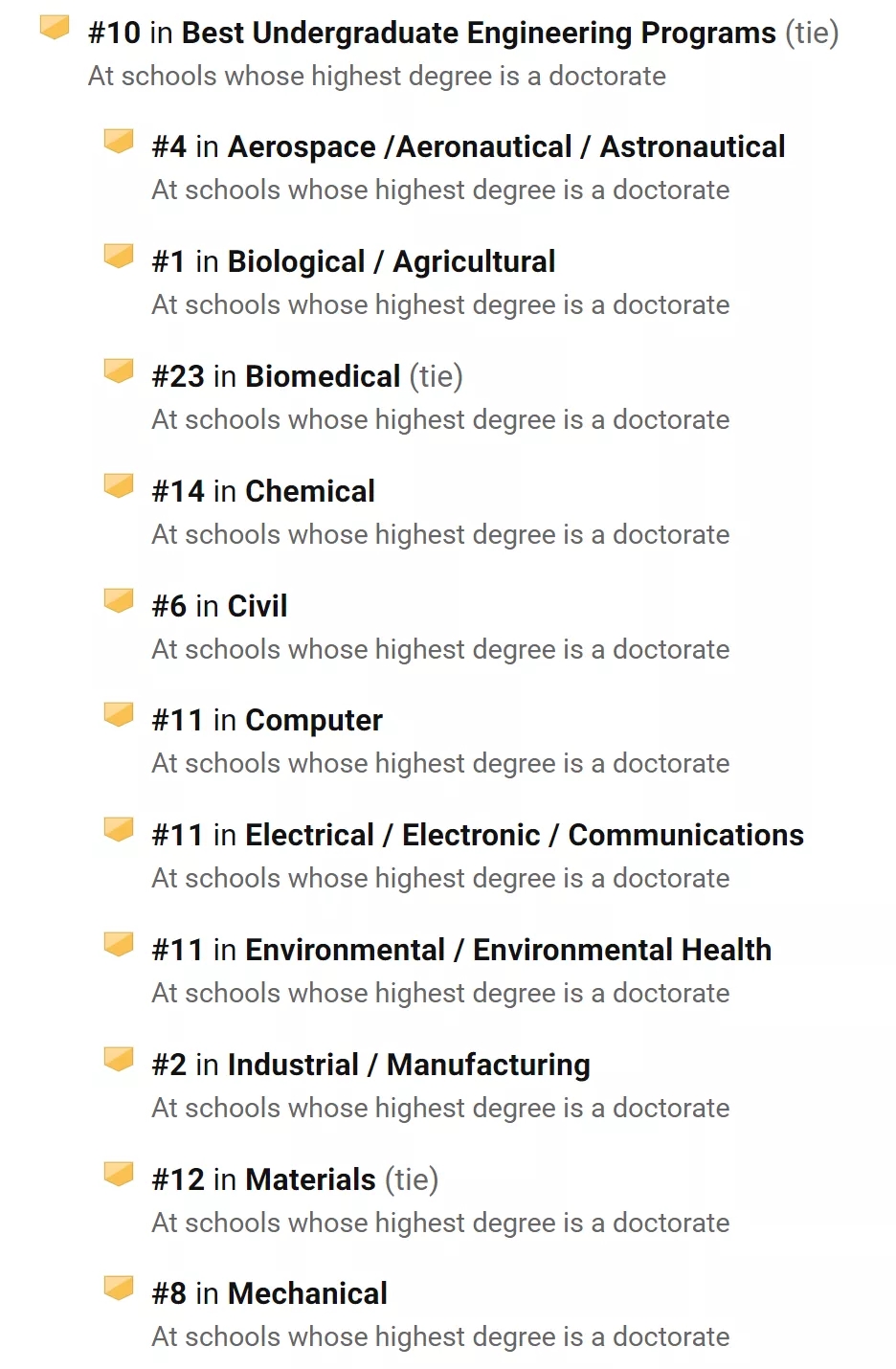
Task: Select the Biomedical ranking link
Action: pos(323,376)
